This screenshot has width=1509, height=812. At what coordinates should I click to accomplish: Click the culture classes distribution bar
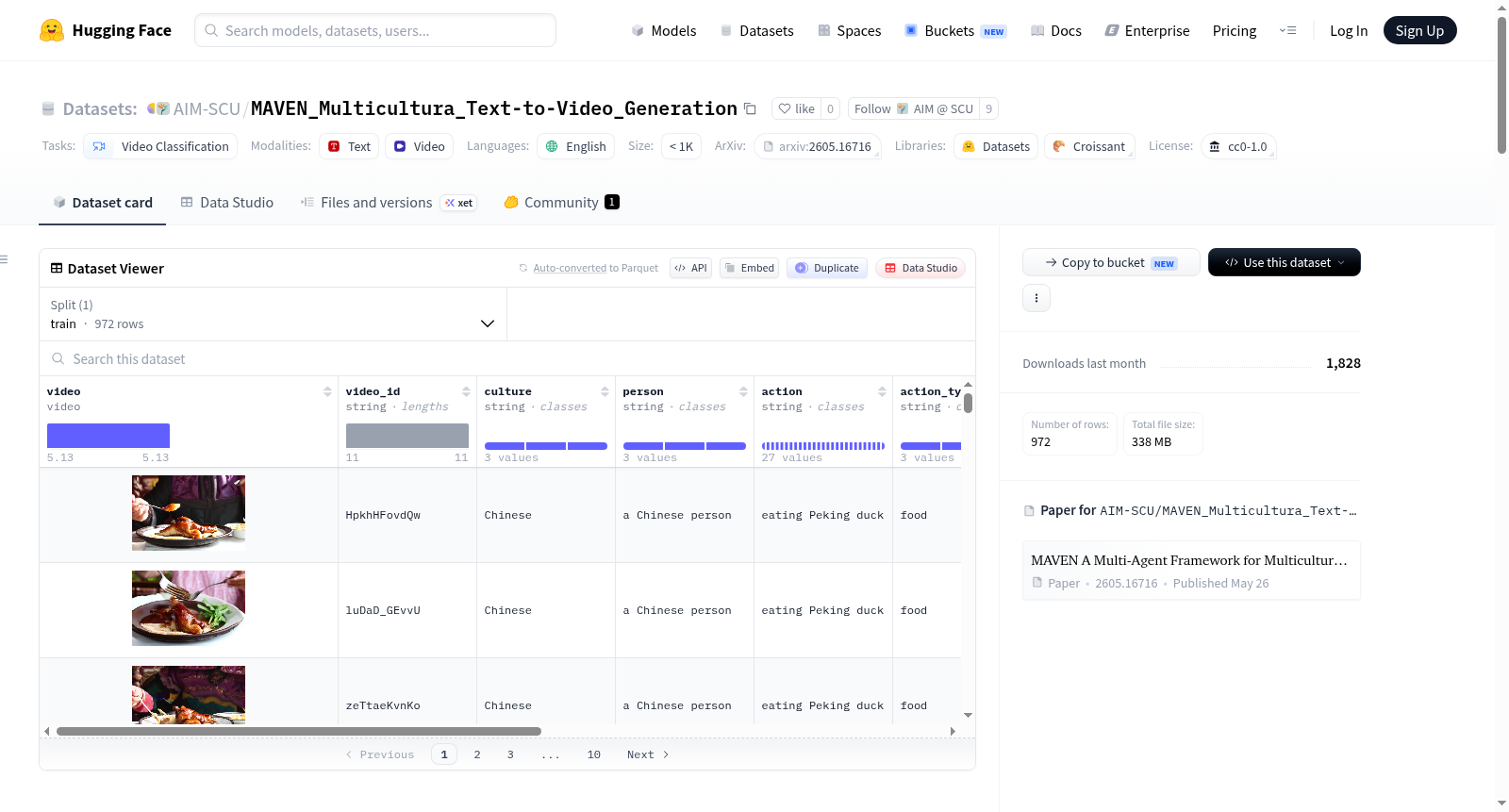click(x=546, y=446)
